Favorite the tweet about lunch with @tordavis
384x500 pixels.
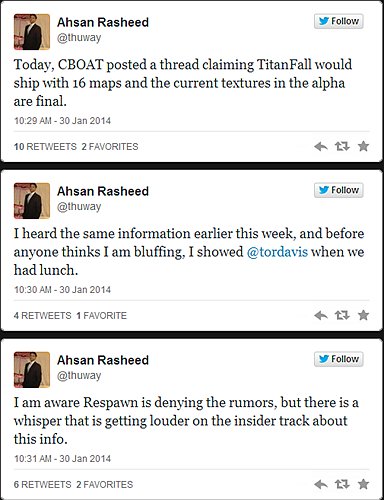363,315
